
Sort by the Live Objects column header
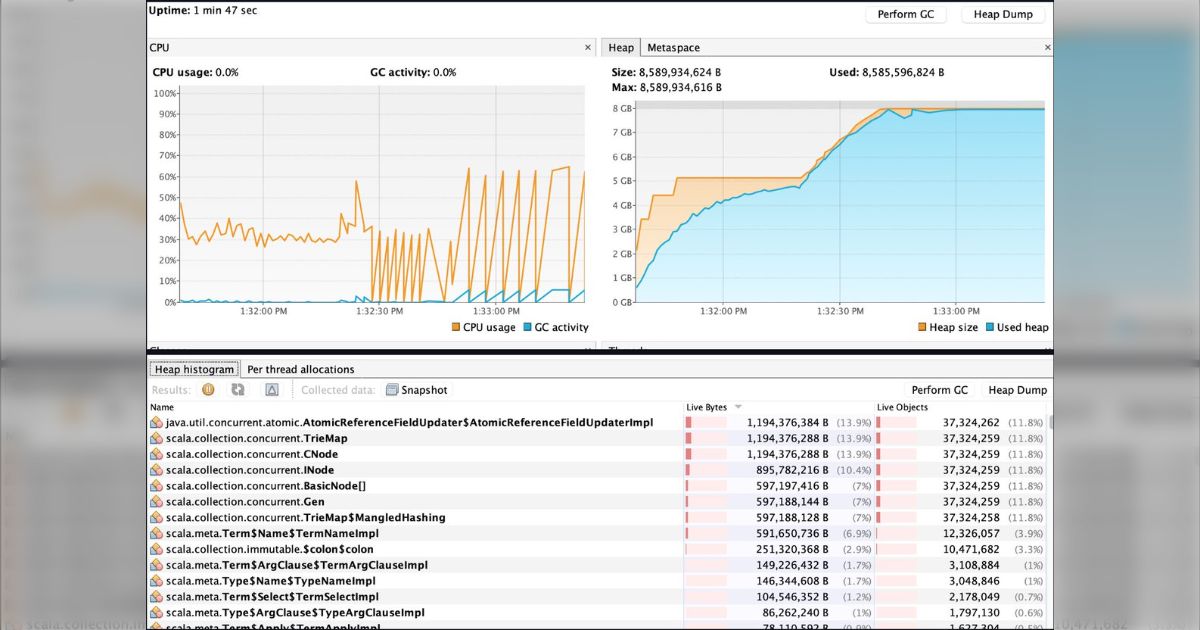tap(902, 408)
